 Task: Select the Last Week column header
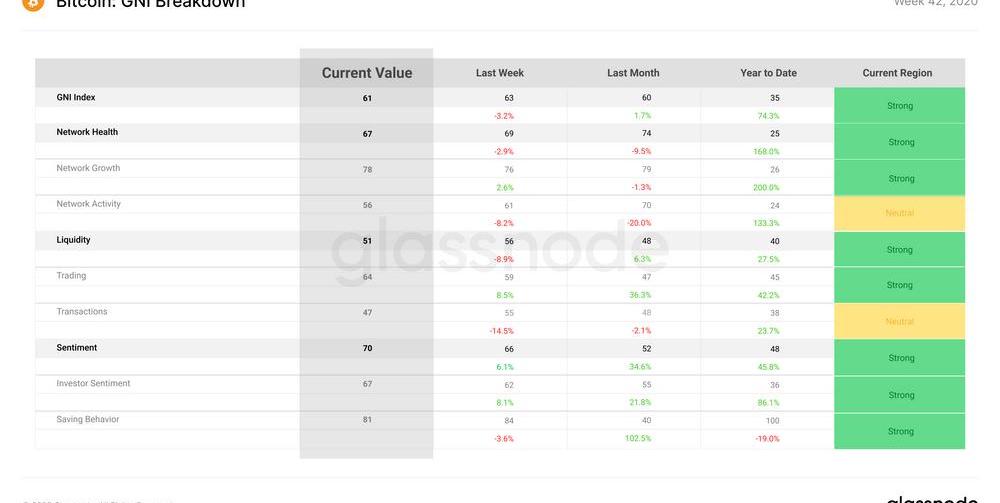tap(499, 73)
